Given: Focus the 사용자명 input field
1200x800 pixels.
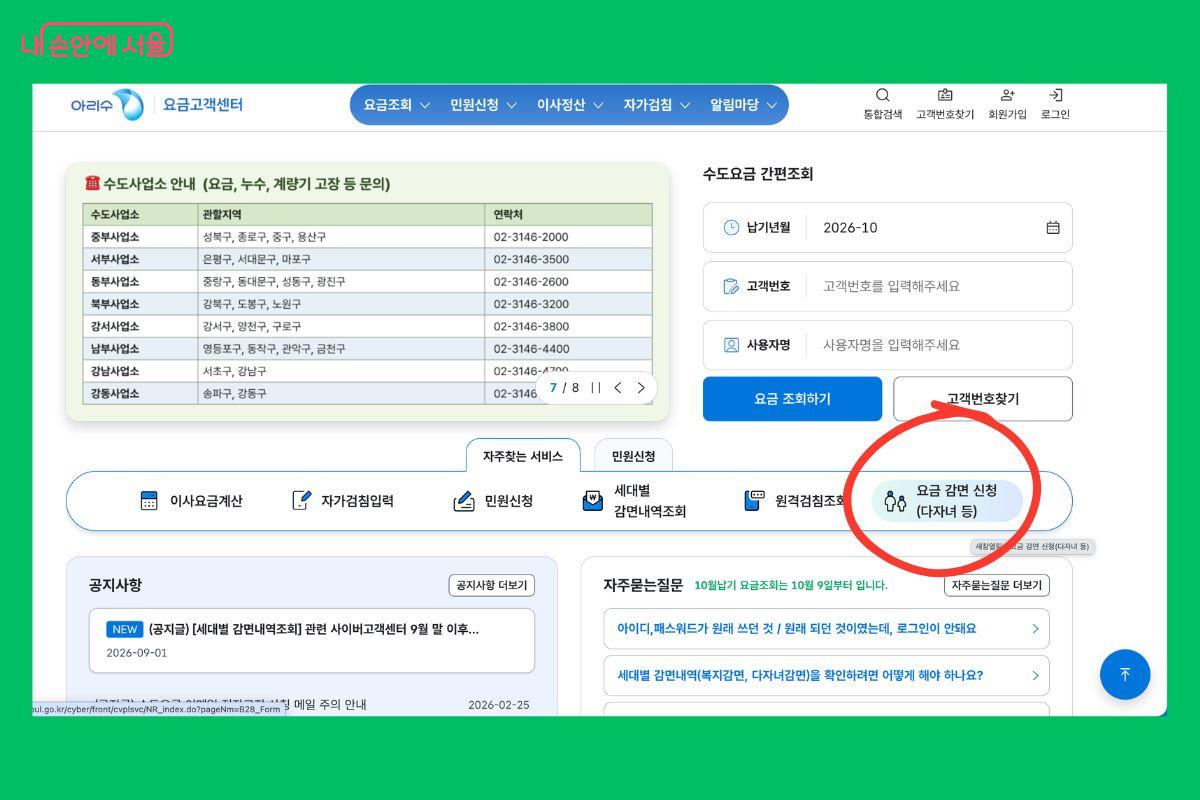Looking at the screenshot, I should [888, 345].
